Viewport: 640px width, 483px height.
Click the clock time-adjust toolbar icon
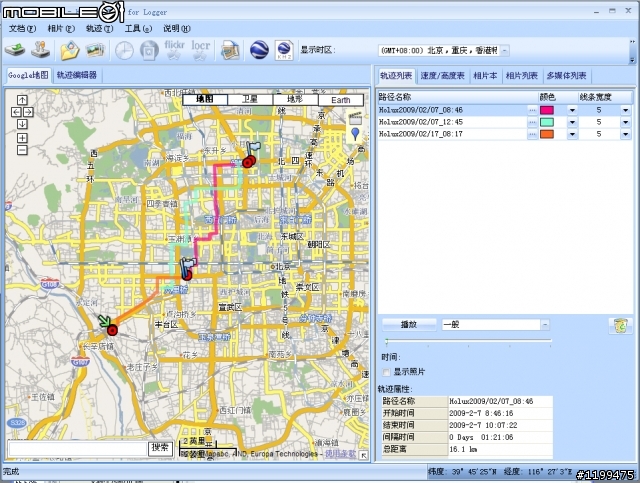(124, 51)
